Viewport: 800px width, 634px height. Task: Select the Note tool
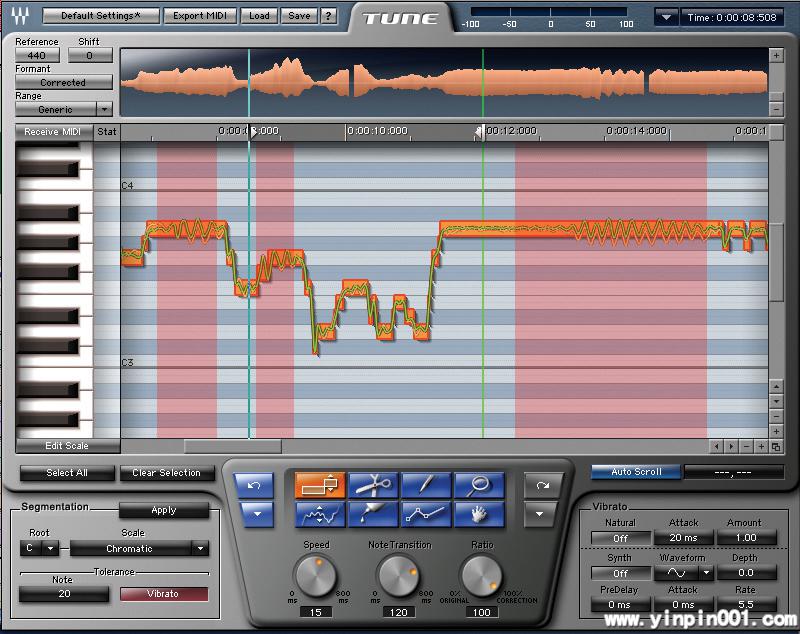[320, 485]
